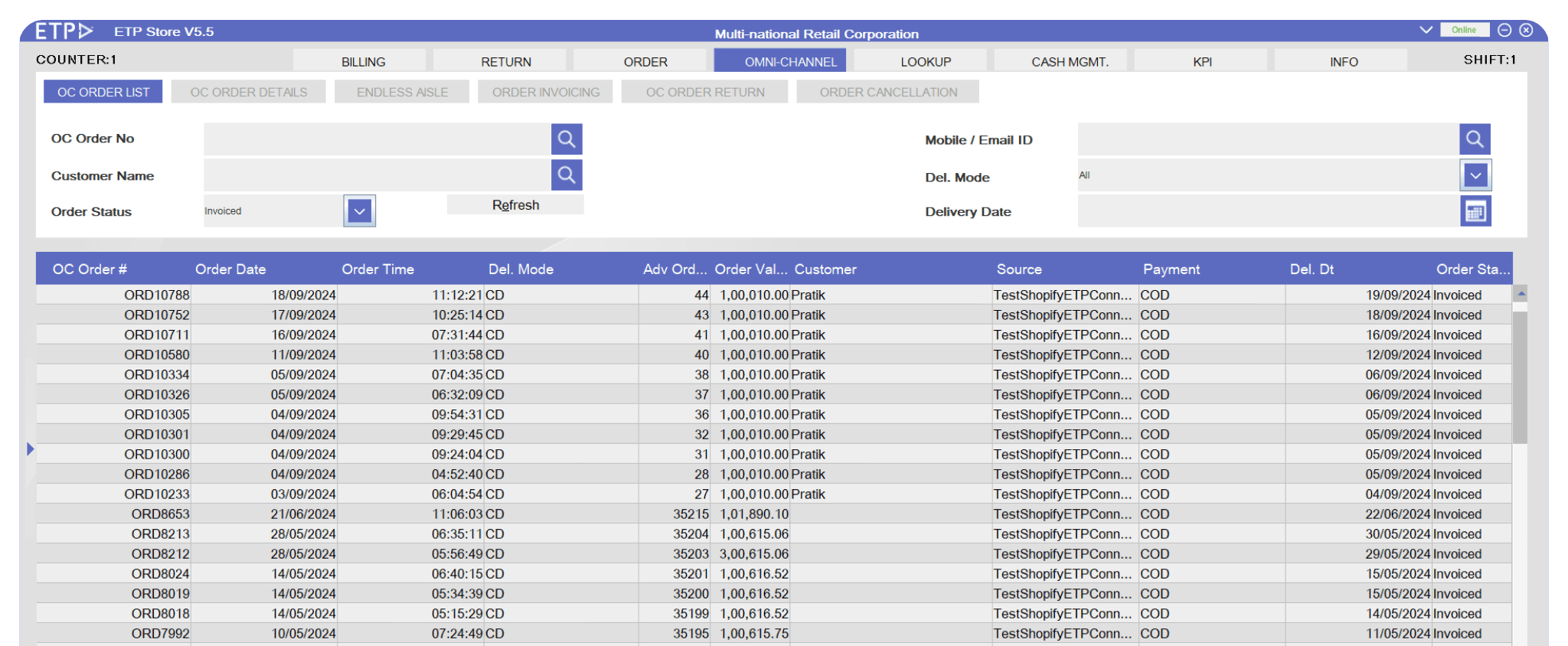Image resolution: width=1568 pixels, height=646 pixels.
Task: Open the Delivery Date calendar picker
Action: coord(1475,211)
